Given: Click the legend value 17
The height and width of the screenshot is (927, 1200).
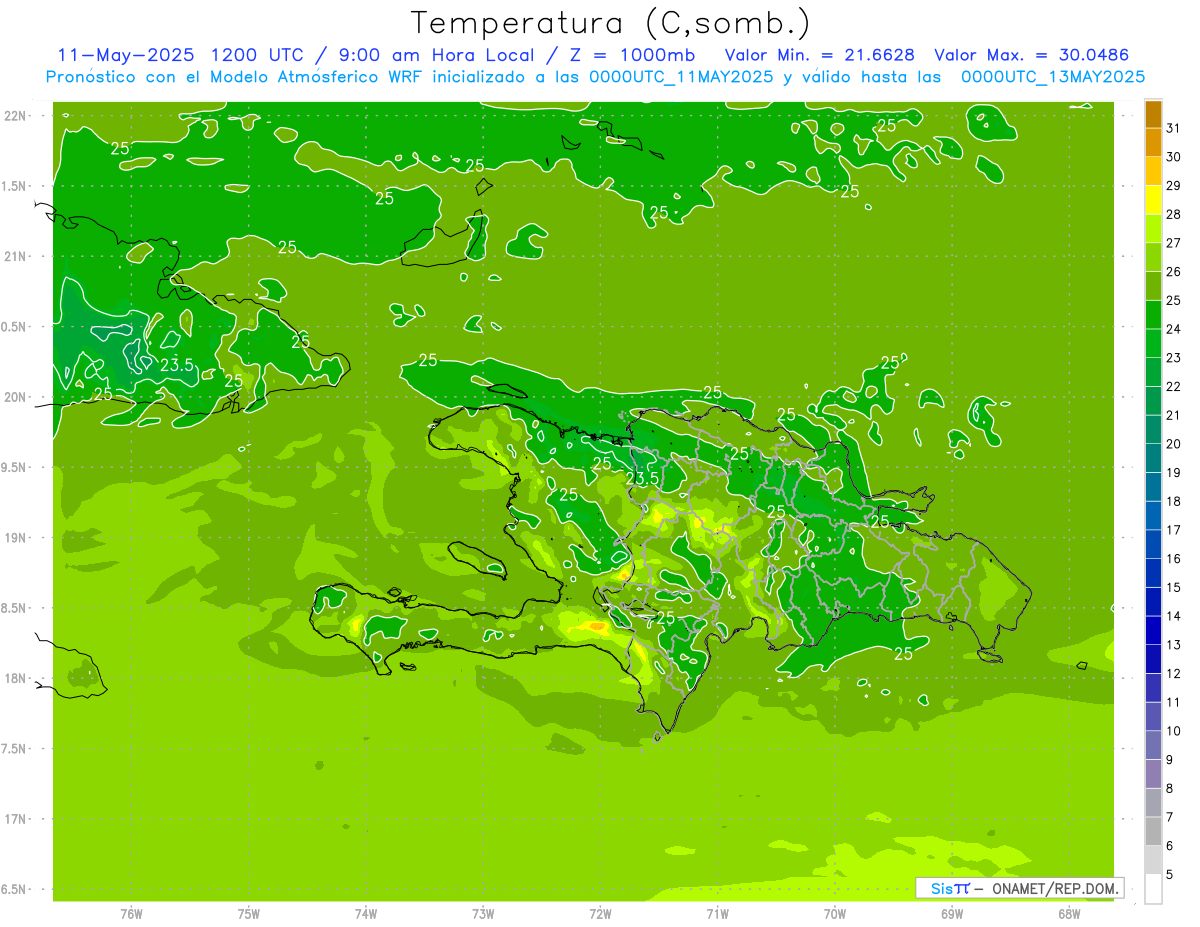Looking at the screenshot, I should (1174, 530).
